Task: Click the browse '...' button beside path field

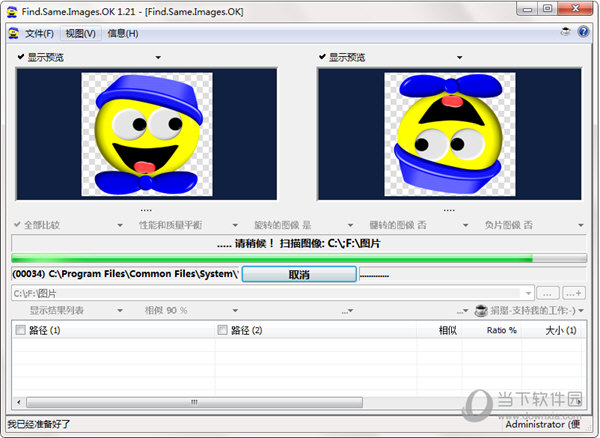Action: pyautogui.click(x=548, y=293)
